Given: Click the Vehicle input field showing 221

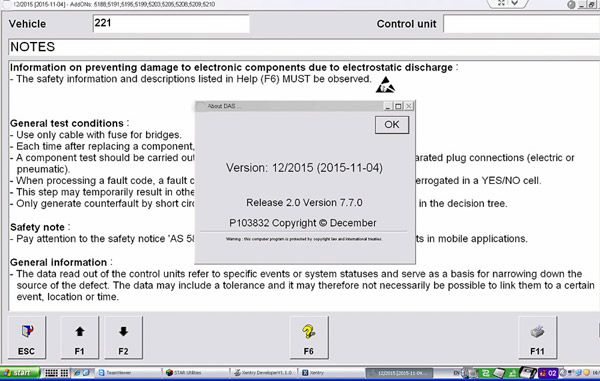Looking at the screenshot, I should click(x=171, y=24).
